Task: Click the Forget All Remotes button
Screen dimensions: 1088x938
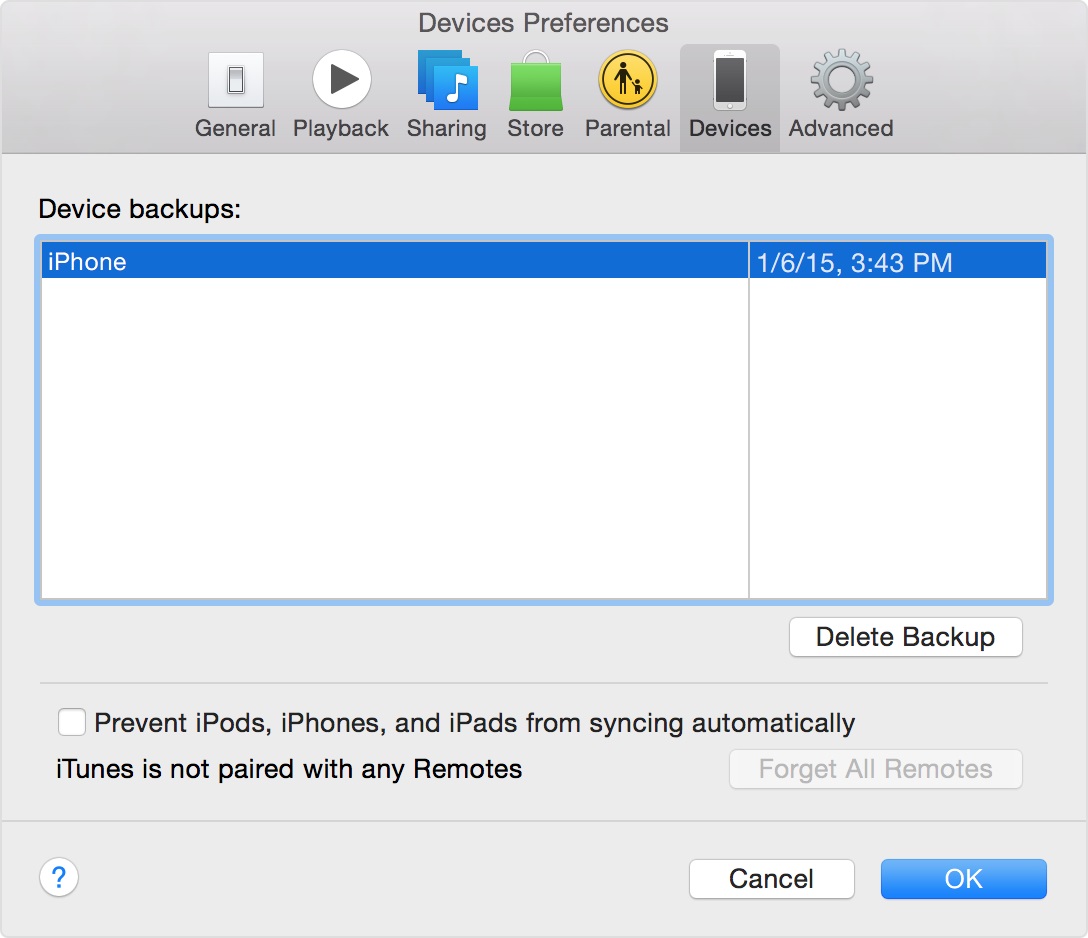Action: point(875,769)
